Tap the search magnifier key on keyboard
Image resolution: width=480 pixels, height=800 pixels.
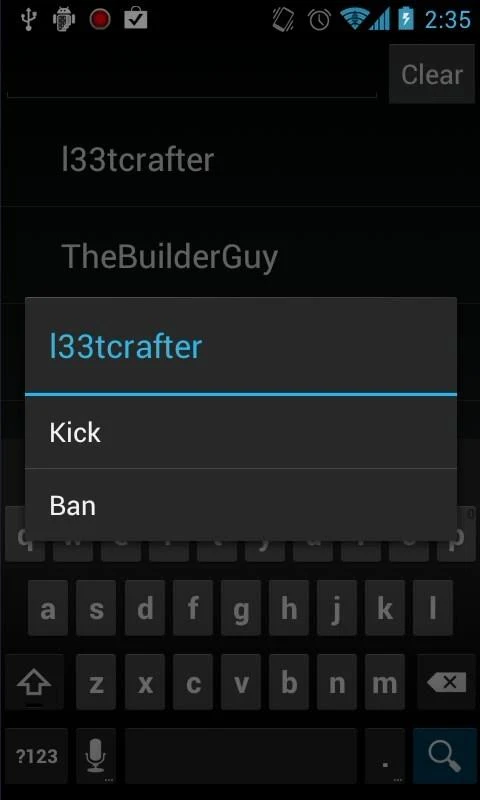coord(446,755)
